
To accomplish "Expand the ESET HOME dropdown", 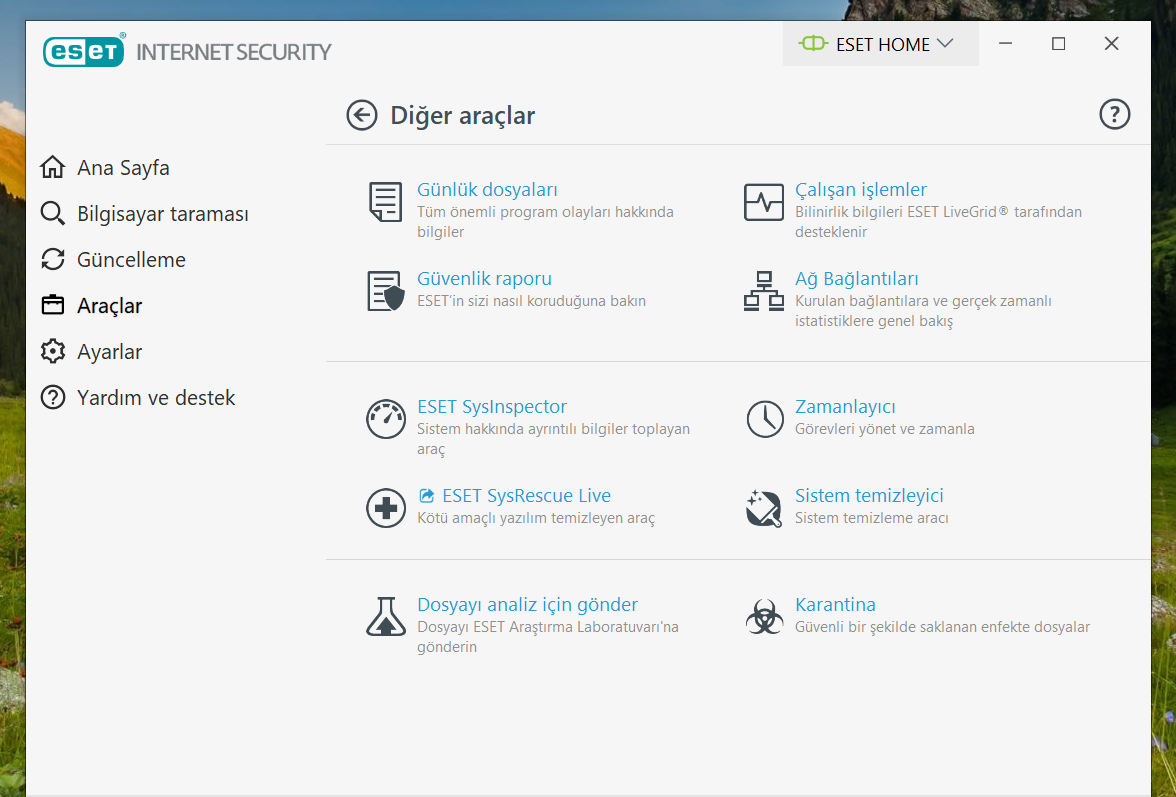I will click(880, 44).
